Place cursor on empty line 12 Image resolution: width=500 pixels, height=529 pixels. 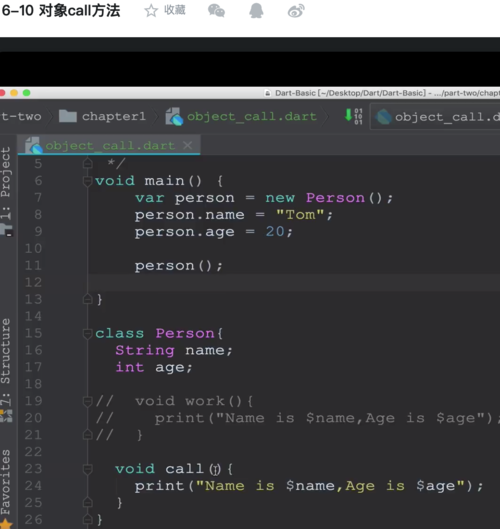click(294, 282)
